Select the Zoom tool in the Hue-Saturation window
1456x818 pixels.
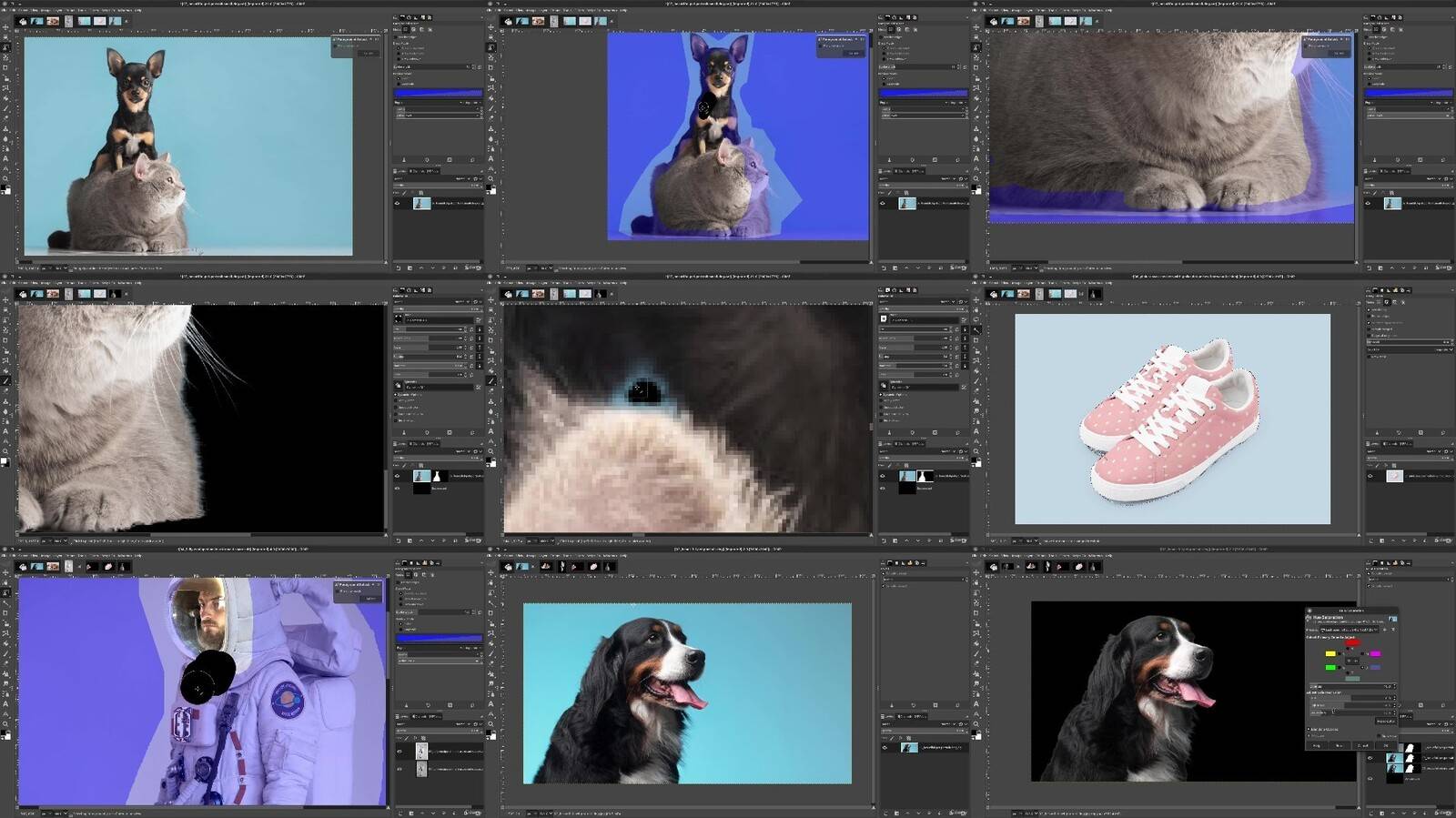point(976,724)
